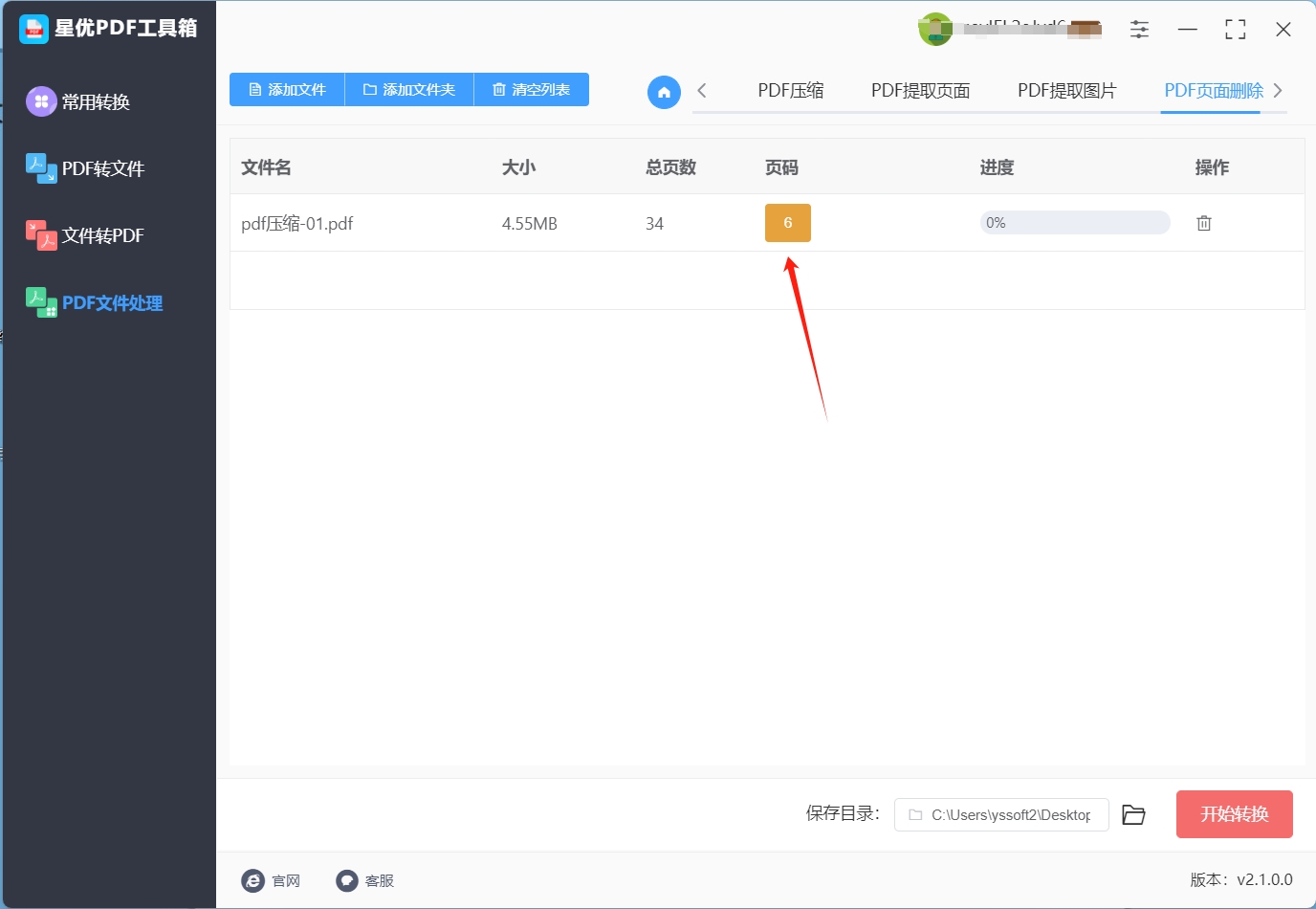The image size is (1316, 909).
Task: Click the 页码 column header
Action: pos(781,167)
